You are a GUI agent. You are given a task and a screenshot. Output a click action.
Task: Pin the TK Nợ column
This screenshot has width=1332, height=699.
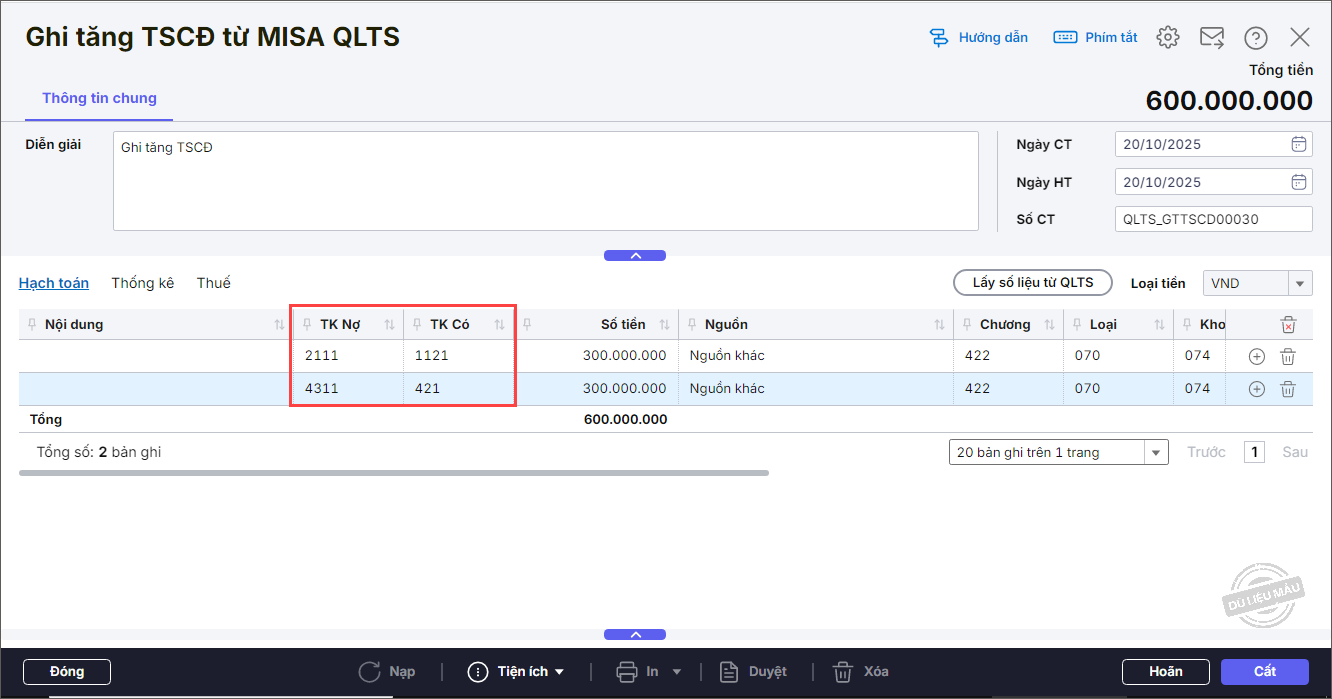pyautogui.click(x=307, y=325)
